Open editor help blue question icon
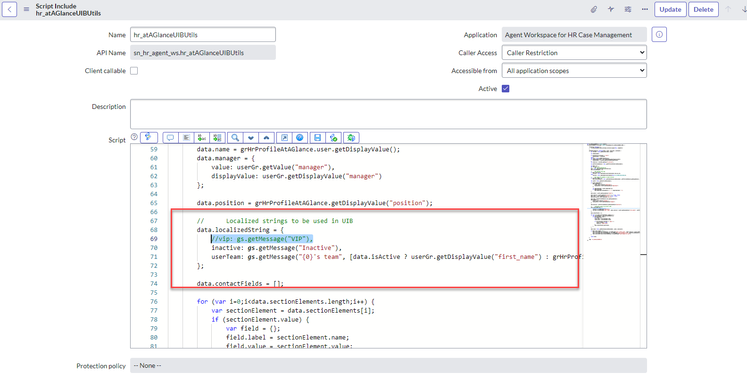Image resolution: width=747 pixels, height=380 pixels. tap(300, 137)
